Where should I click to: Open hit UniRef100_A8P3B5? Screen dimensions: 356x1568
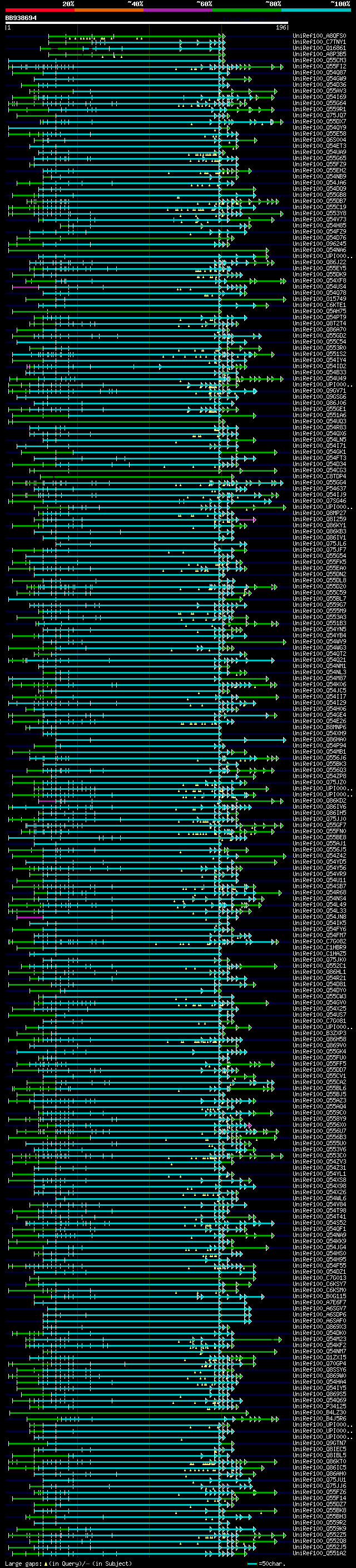[319, 54]
